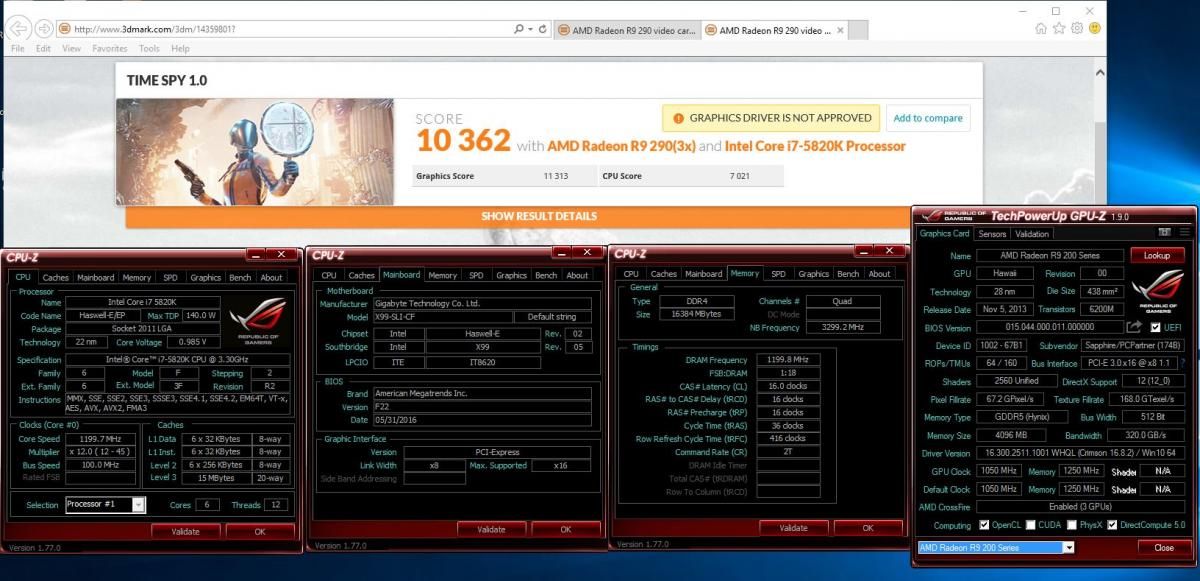Toggle the UEFI checkbox in GPU-Z
The width and height of the screenshot is (1200, 581).
pyautogui.click(x=1156, y=327)
